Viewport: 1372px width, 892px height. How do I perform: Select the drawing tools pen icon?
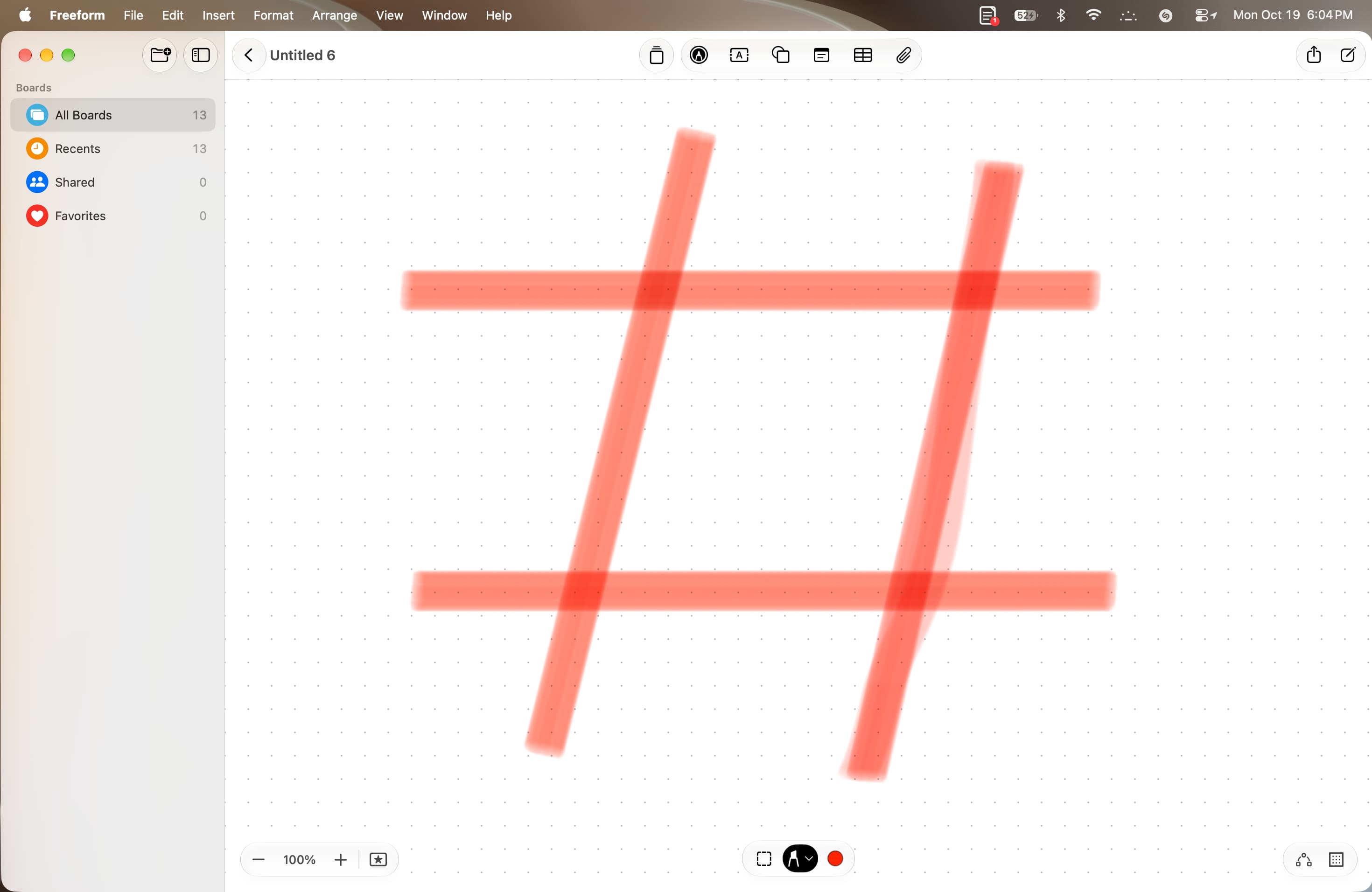(x=699, y=56)
